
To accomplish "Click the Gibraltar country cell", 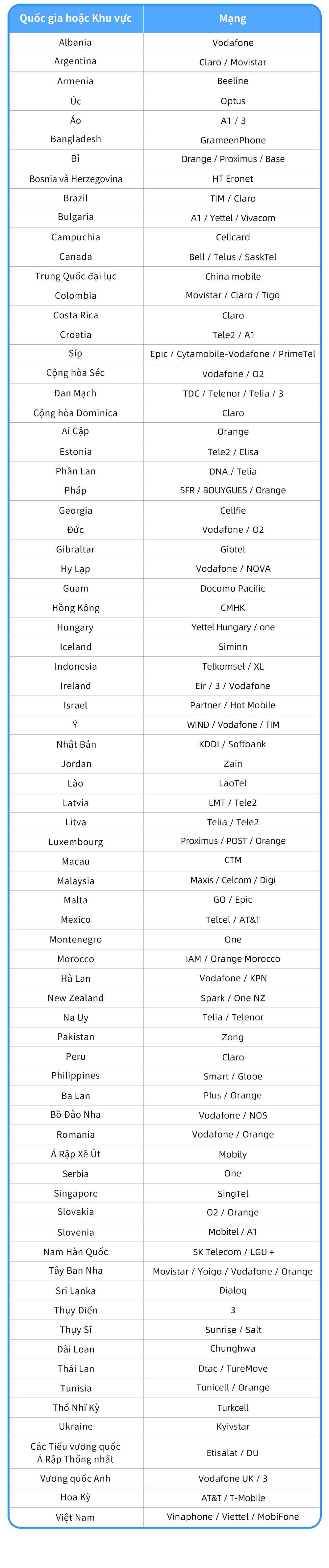I will pyautogui.click(x=75, y=549).
